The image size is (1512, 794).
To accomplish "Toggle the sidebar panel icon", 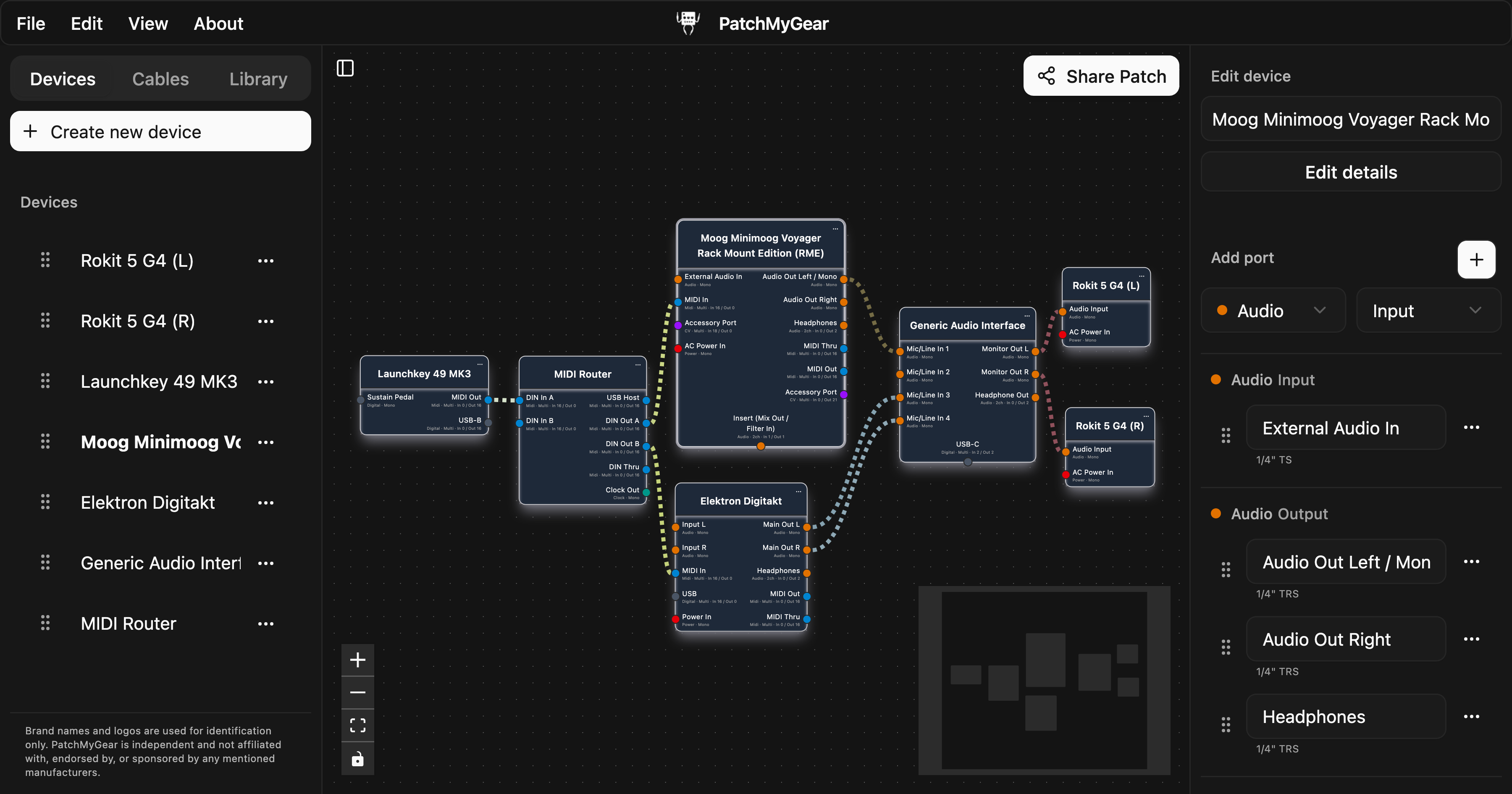I will (345, 68).
